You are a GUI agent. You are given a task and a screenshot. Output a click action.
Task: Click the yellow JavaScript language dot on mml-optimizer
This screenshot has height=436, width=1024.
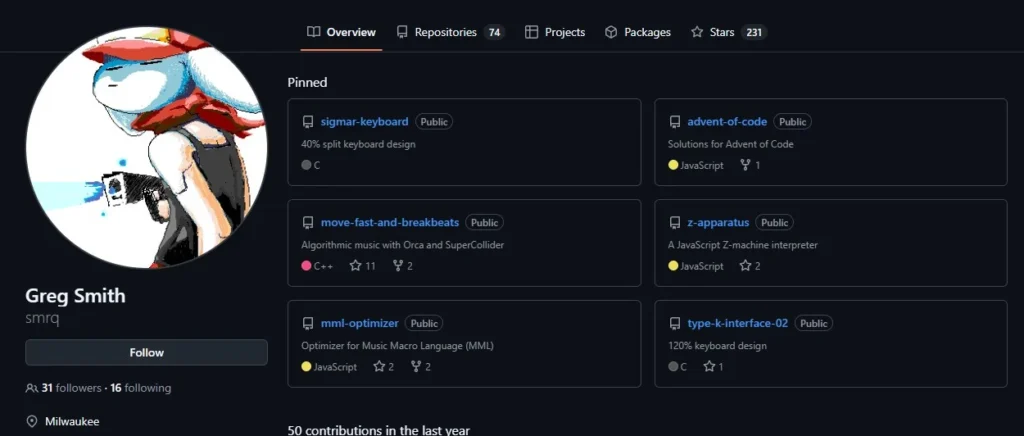pos(306,367)
